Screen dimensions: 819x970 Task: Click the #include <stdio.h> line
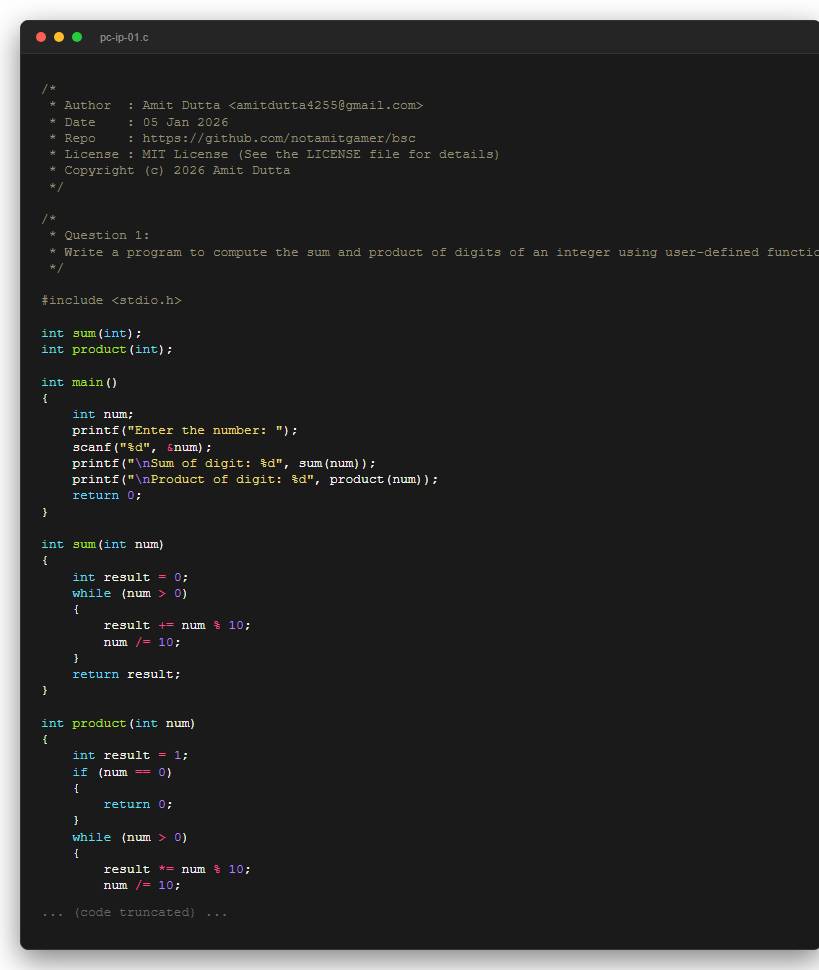(x=111, y=301)
